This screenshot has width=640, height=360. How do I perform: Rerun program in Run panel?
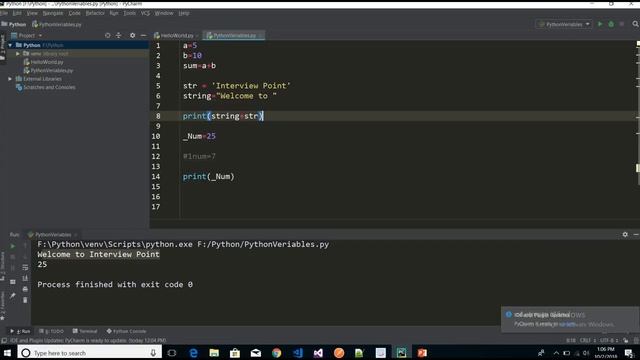tap(13, 246)
